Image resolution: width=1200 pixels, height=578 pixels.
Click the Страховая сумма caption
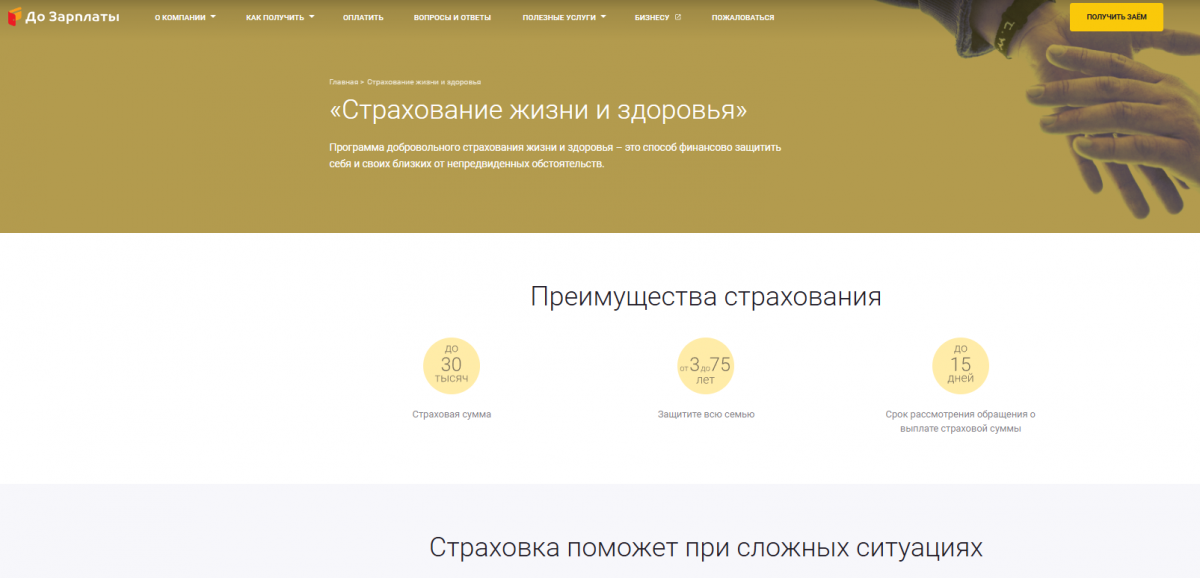(x=451, y=414)
